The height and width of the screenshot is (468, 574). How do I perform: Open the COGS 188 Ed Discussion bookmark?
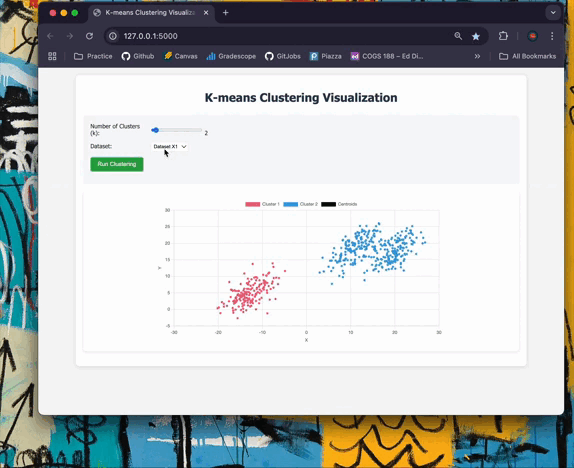[387, 56]
